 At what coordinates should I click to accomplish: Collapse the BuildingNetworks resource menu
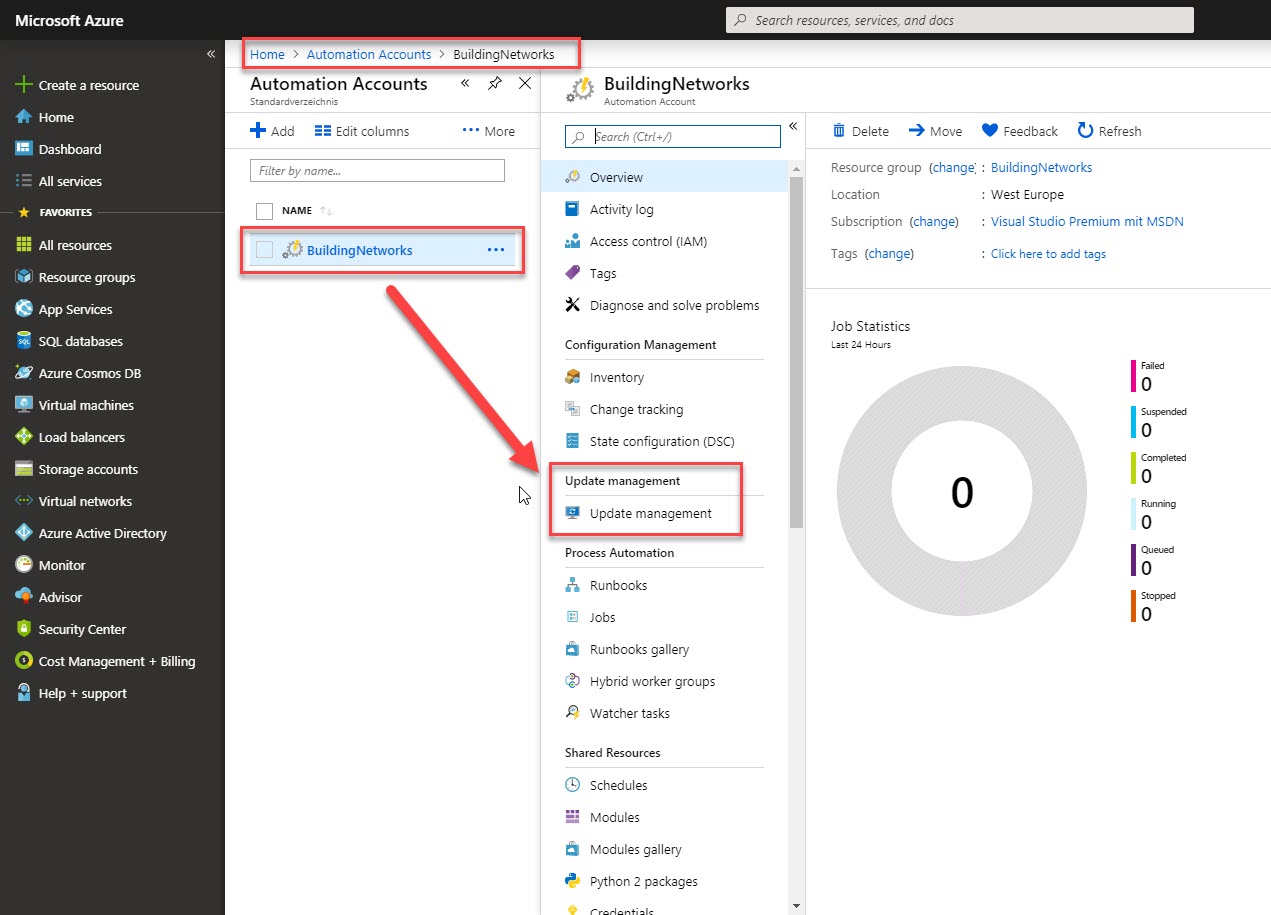coord(793,126)
